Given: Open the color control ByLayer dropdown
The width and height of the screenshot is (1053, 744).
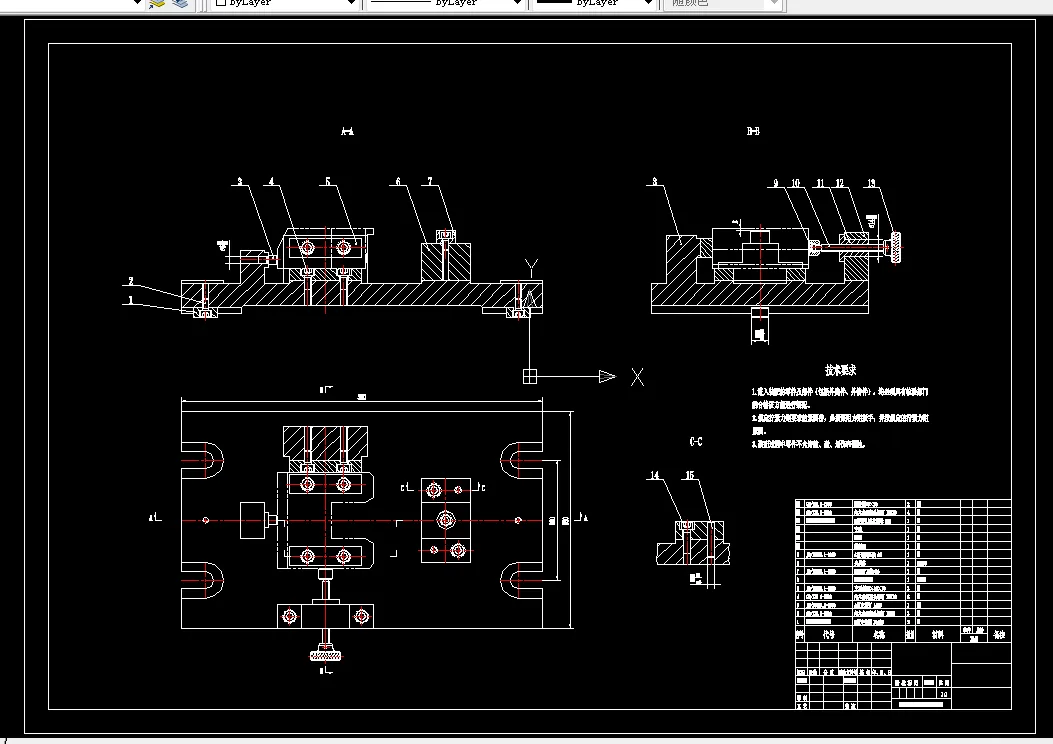Looking at the screenshot, I should 285,3.
